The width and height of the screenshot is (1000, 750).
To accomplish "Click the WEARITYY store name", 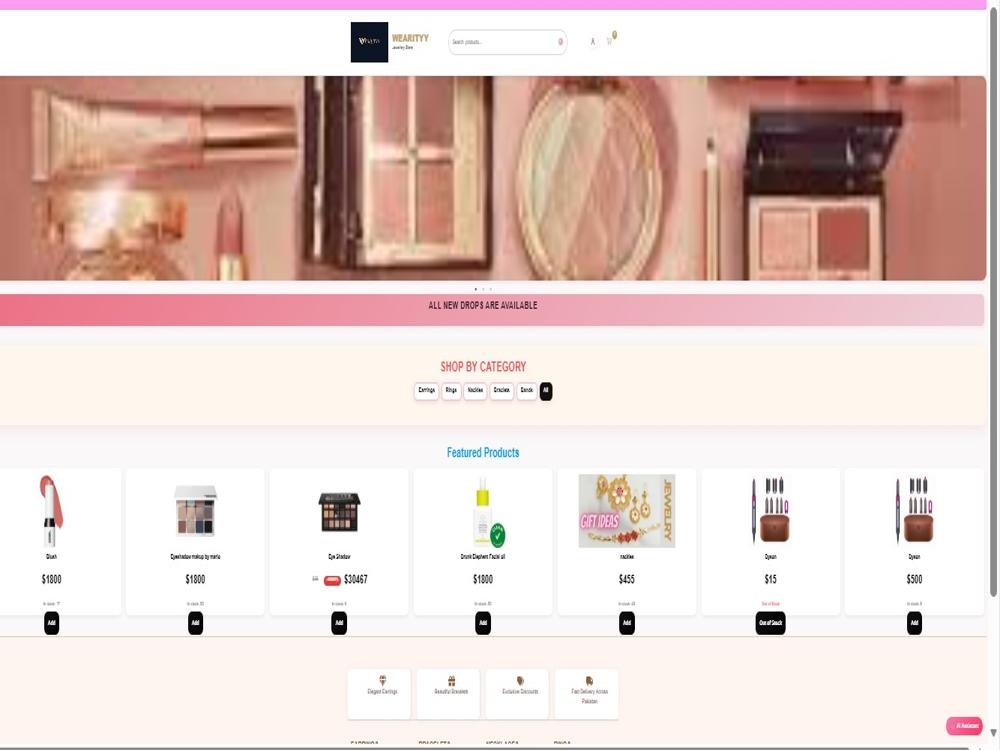I will [x=410, y=38].
